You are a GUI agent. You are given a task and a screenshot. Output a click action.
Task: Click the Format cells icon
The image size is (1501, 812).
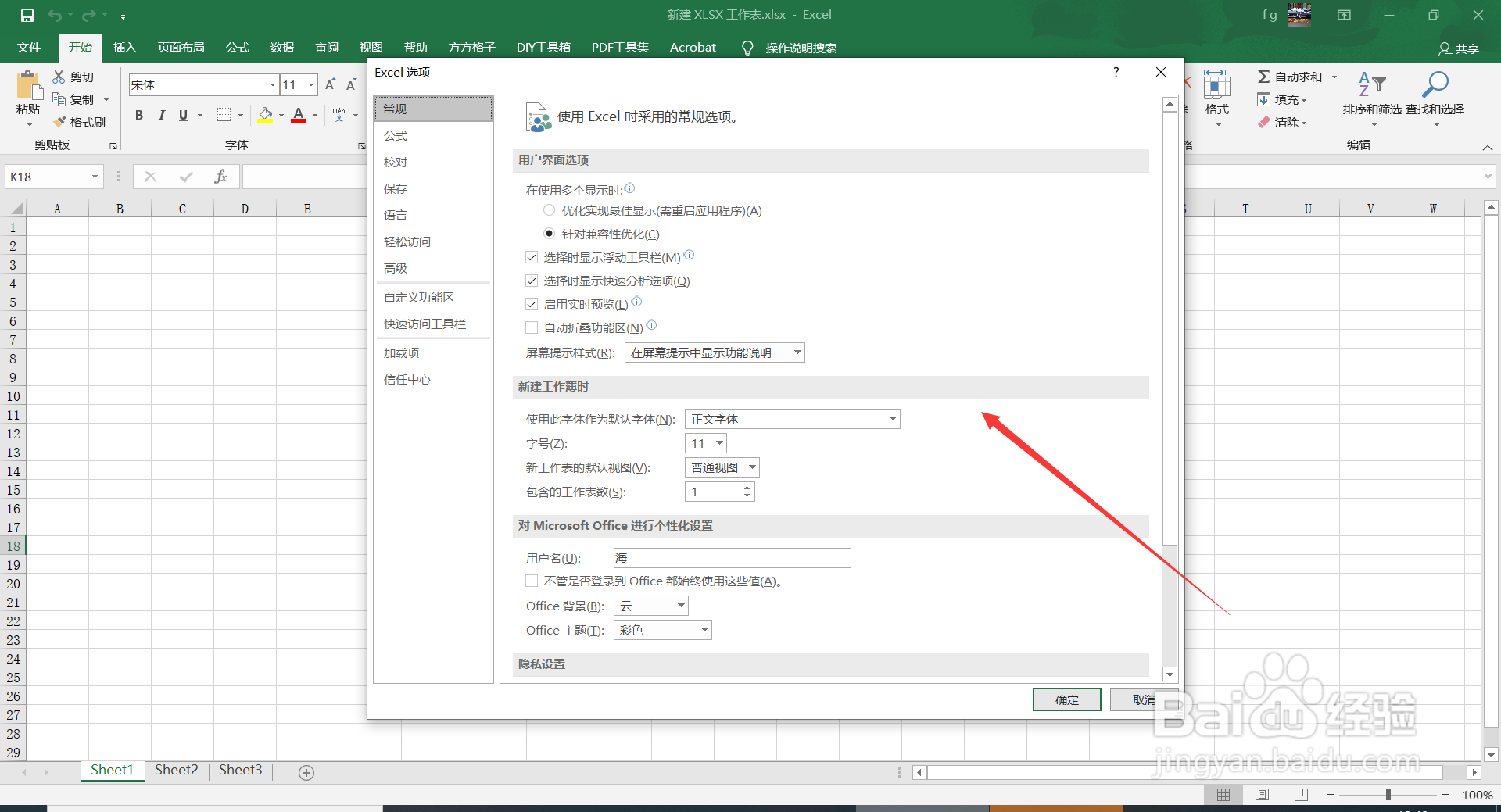[x=1216, y=84]
